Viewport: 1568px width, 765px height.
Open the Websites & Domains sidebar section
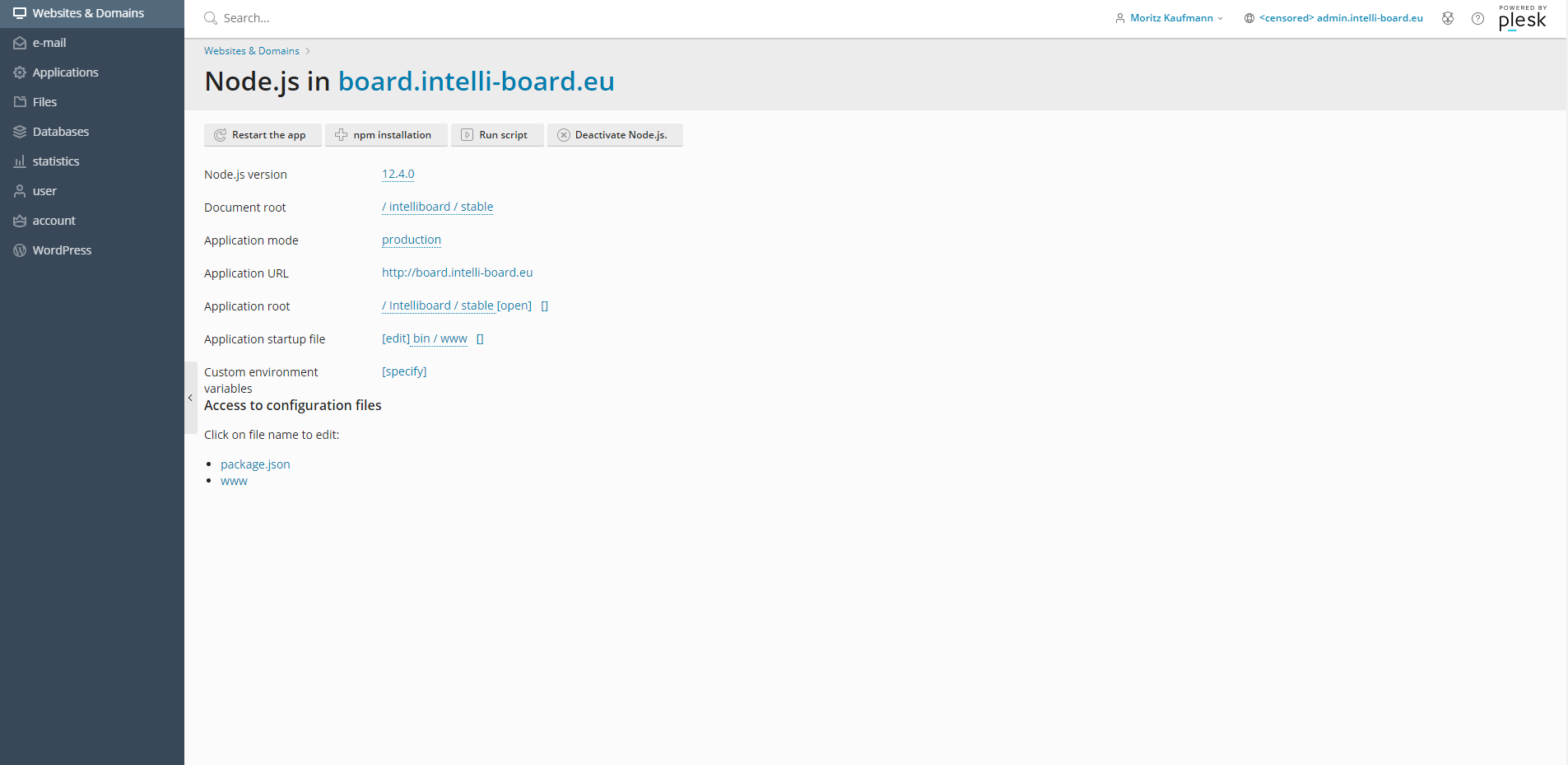point(92,13)
